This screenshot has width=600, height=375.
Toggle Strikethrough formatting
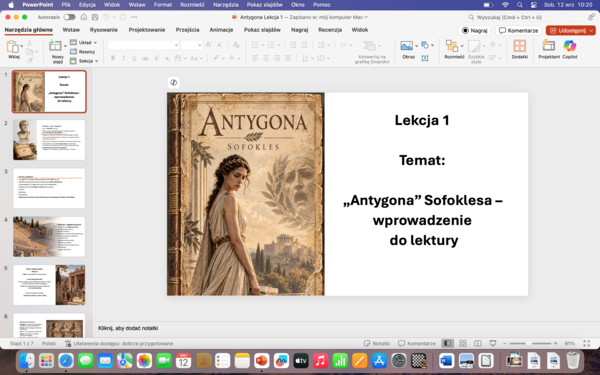pos(145,58)
